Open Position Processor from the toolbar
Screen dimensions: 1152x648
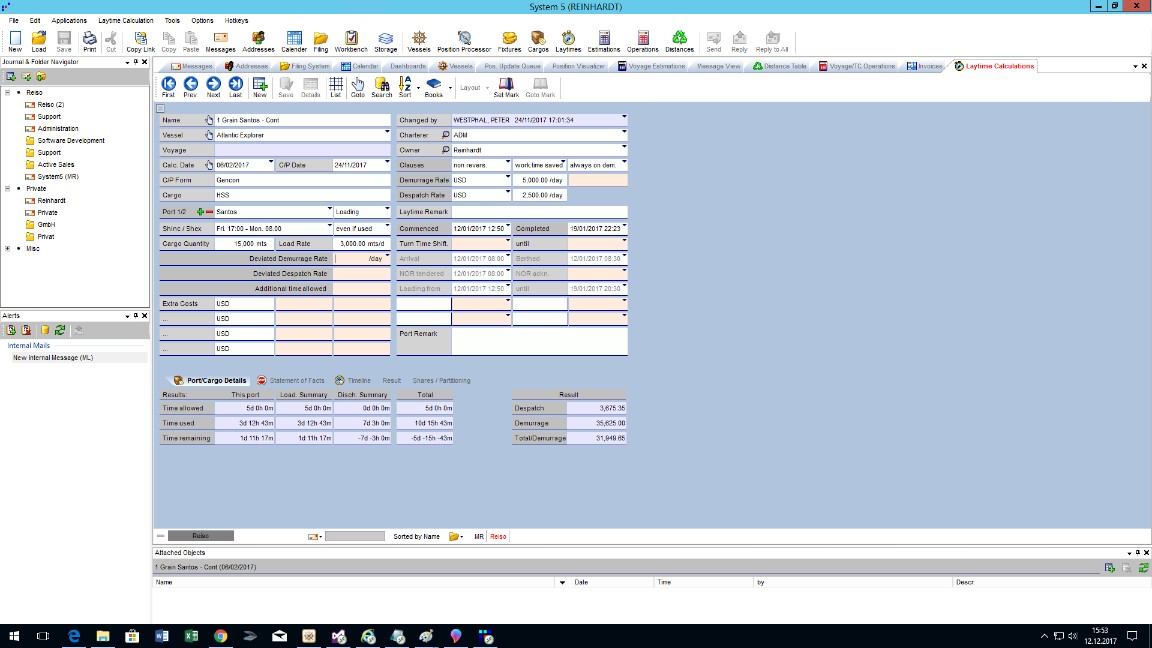(x=464, y=41)
